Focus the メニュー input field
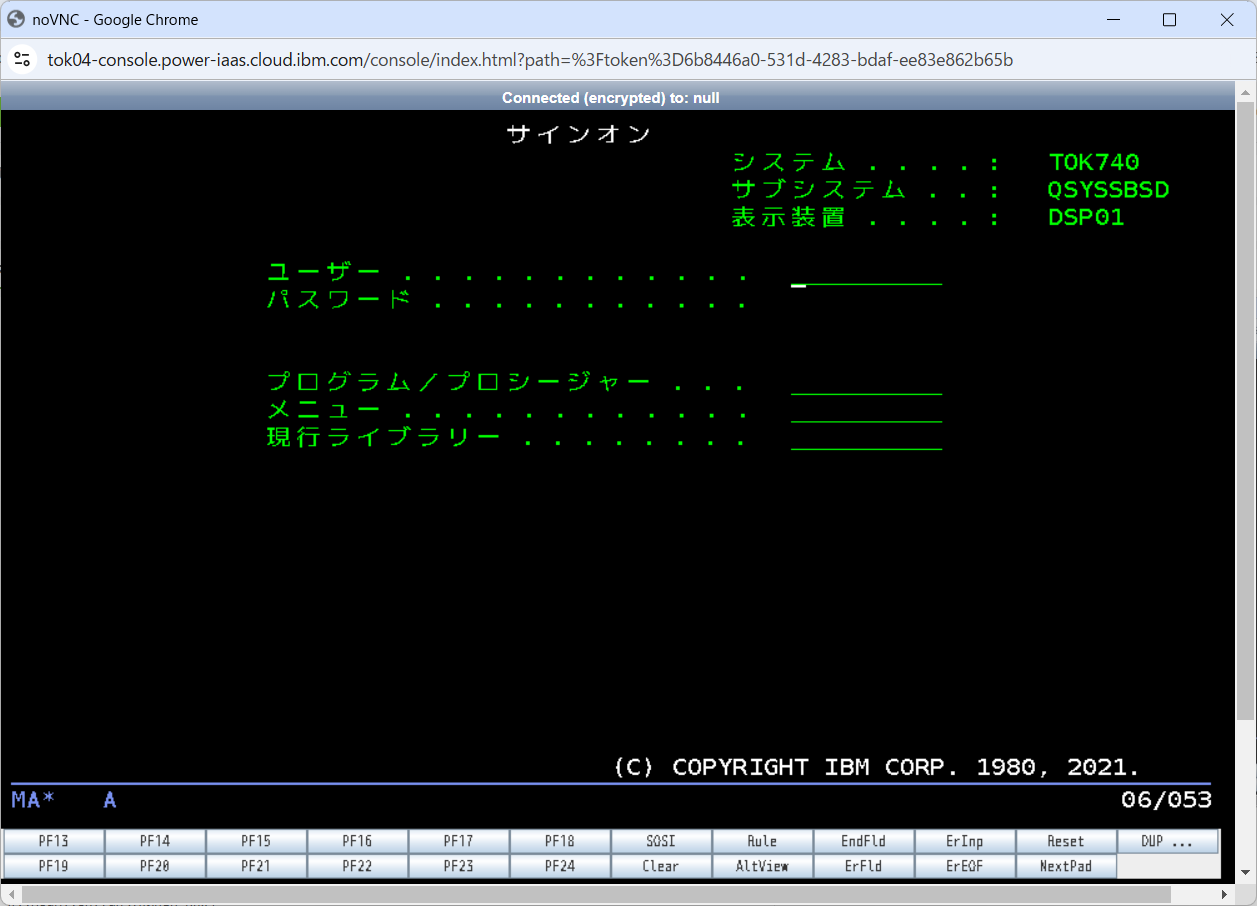This screenshot has width=1257, height=906. point(866,411)
